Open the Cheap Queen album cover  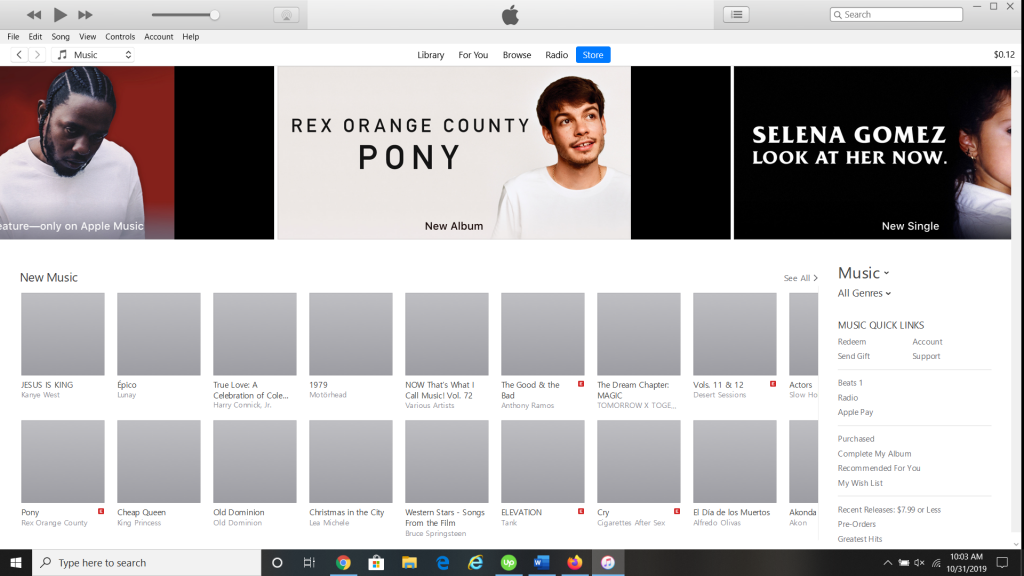click(159, 461)
